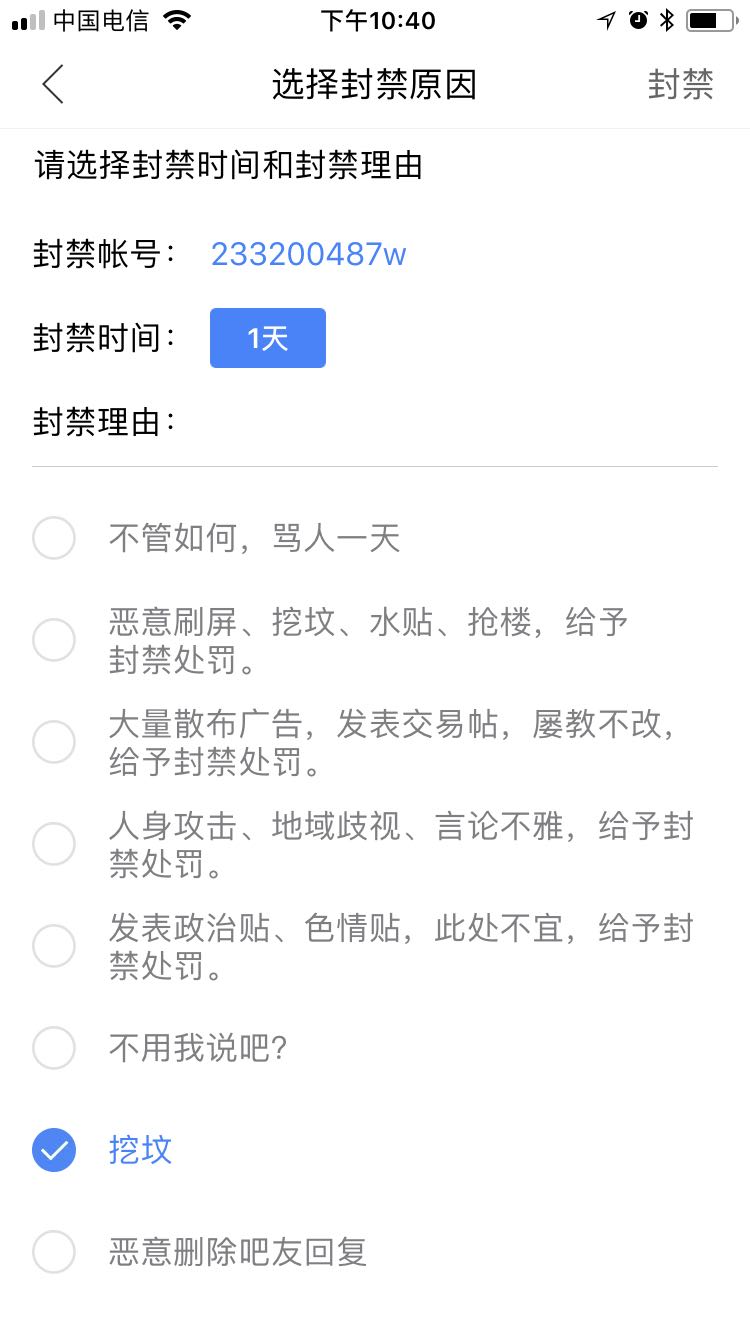750x1334 pixels.
Task: Choose the 人身攻击、地域歧视 reason
Action: (54, 844)
